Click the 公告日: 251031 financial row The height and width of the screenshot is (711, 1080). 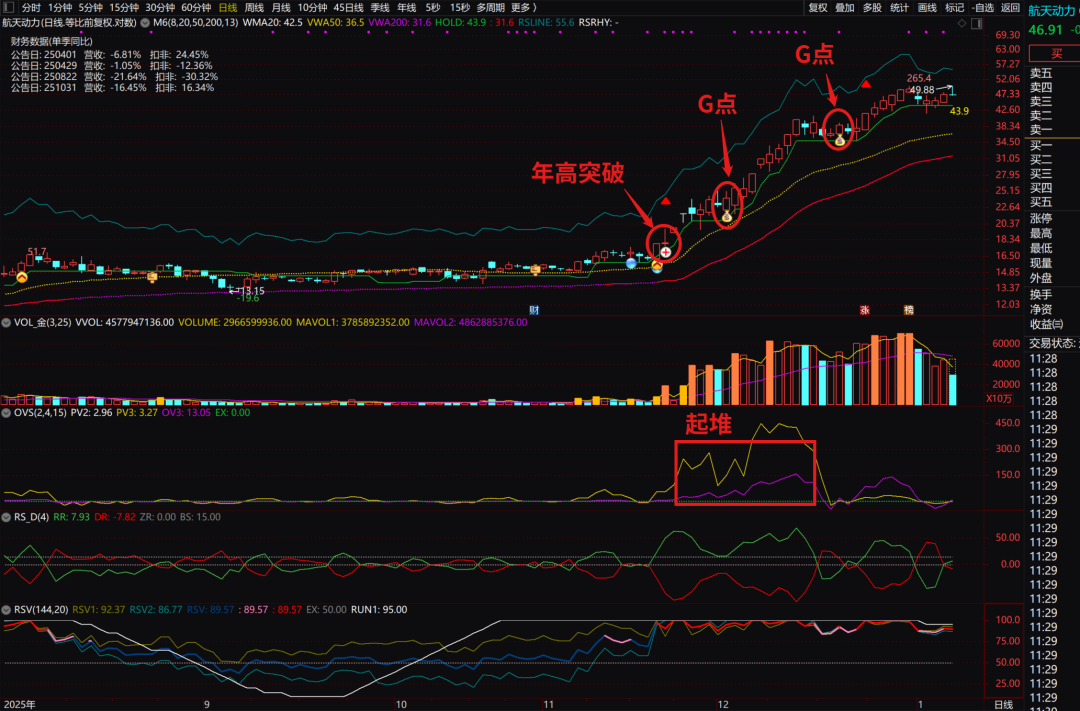(x=112, y=87)
